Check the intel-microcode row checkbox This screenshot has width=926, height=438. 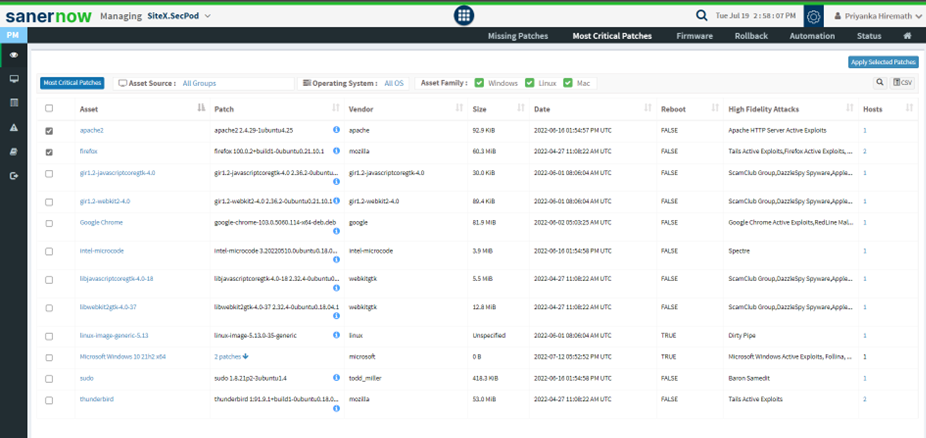(x=49, y=251)
